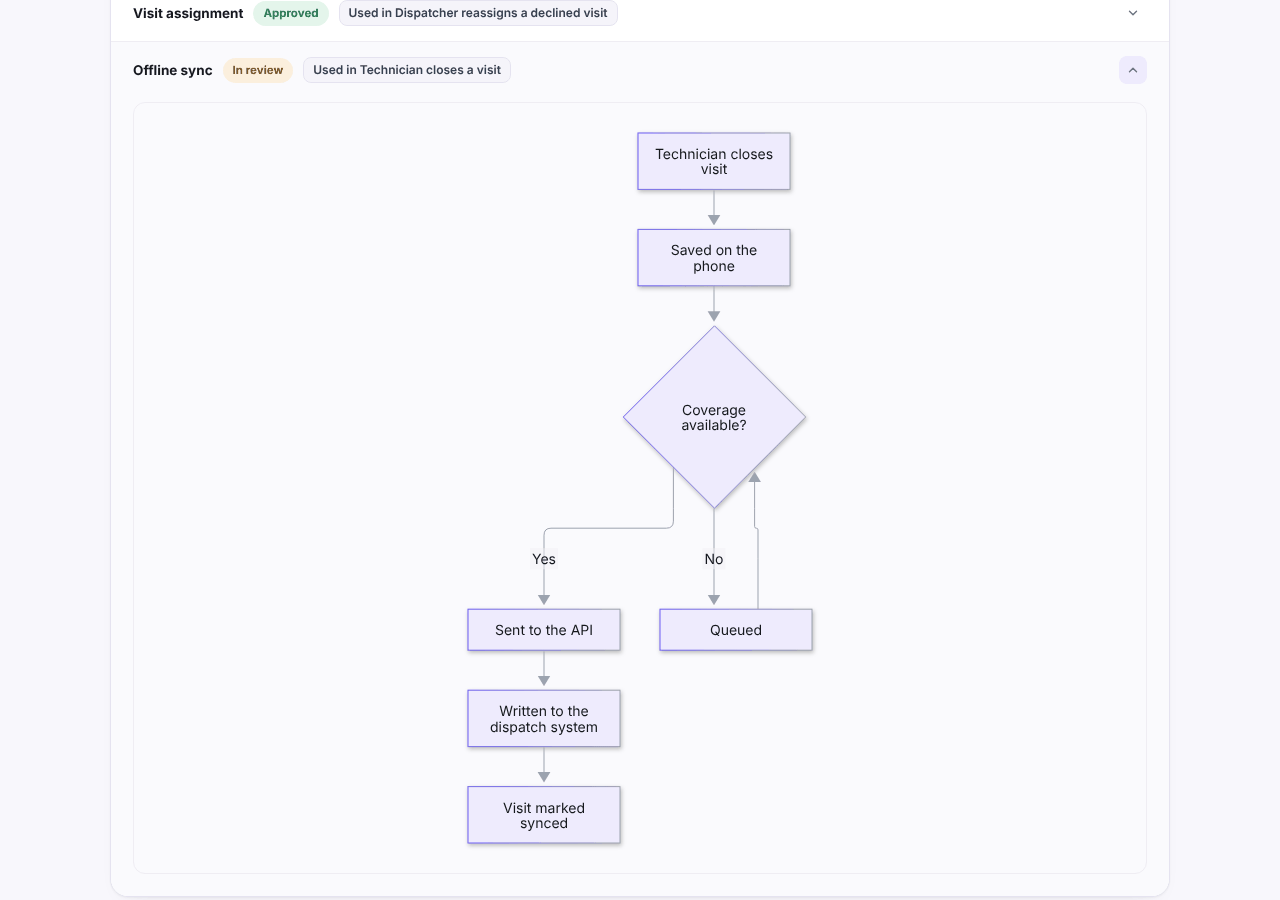Click the Offline sync heading
The width and height of the screenshot is (1280, 900).
(x=173, y=70)
